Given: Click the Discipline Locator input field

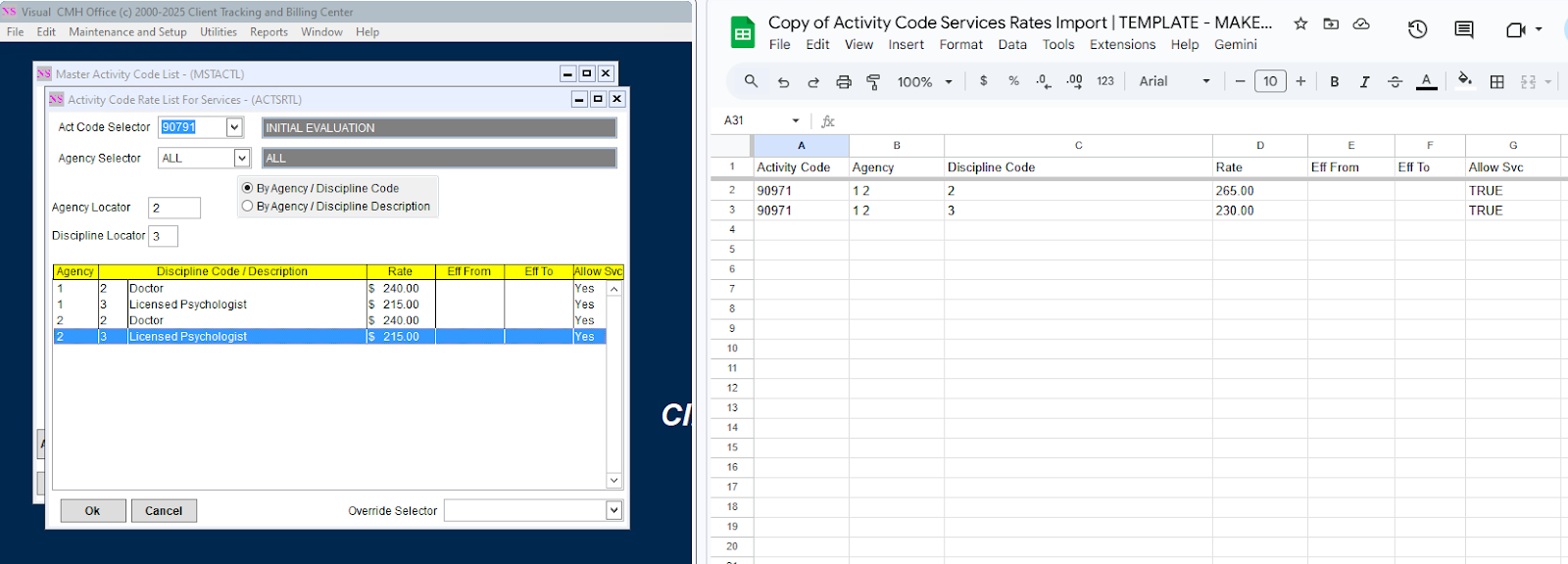Looking at the screenshot, I should point(163,236).
